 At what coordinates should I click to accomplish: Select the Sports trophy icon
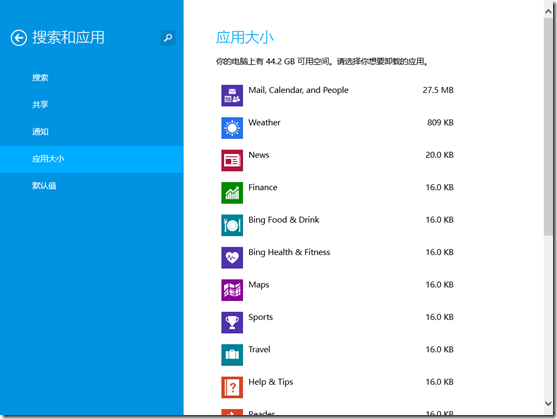point(232,322)
